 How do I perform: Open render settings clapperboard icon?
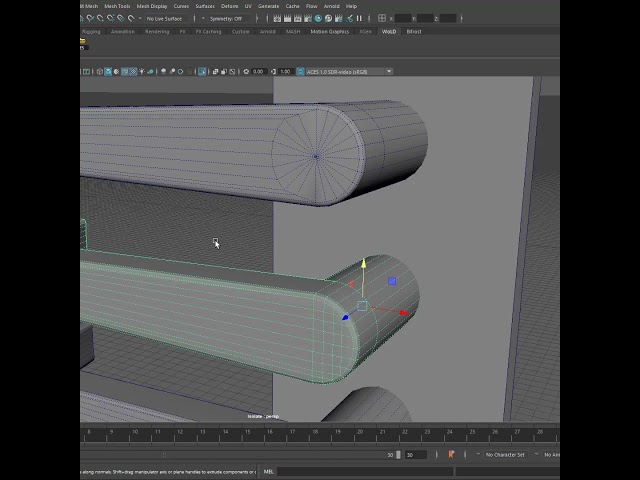[x=308, y=18]
